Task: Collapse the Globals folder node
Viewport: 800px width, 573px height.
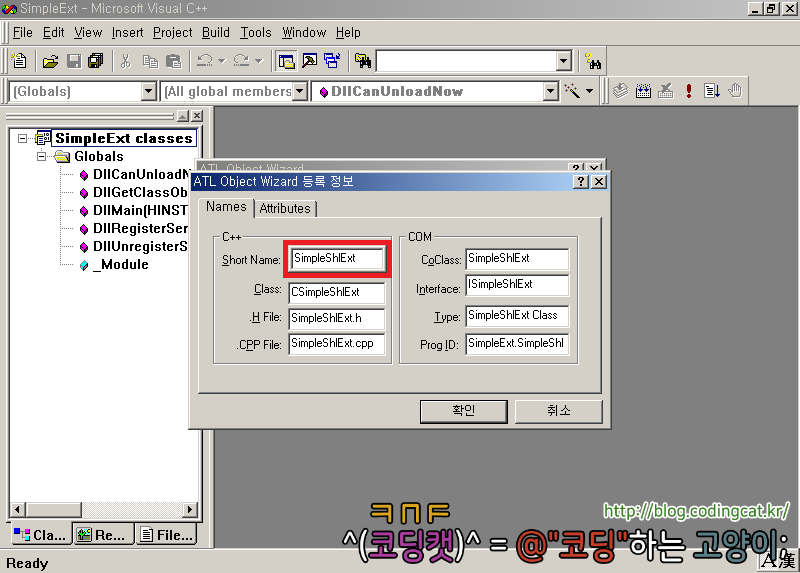Action: [x=41, y=156]
